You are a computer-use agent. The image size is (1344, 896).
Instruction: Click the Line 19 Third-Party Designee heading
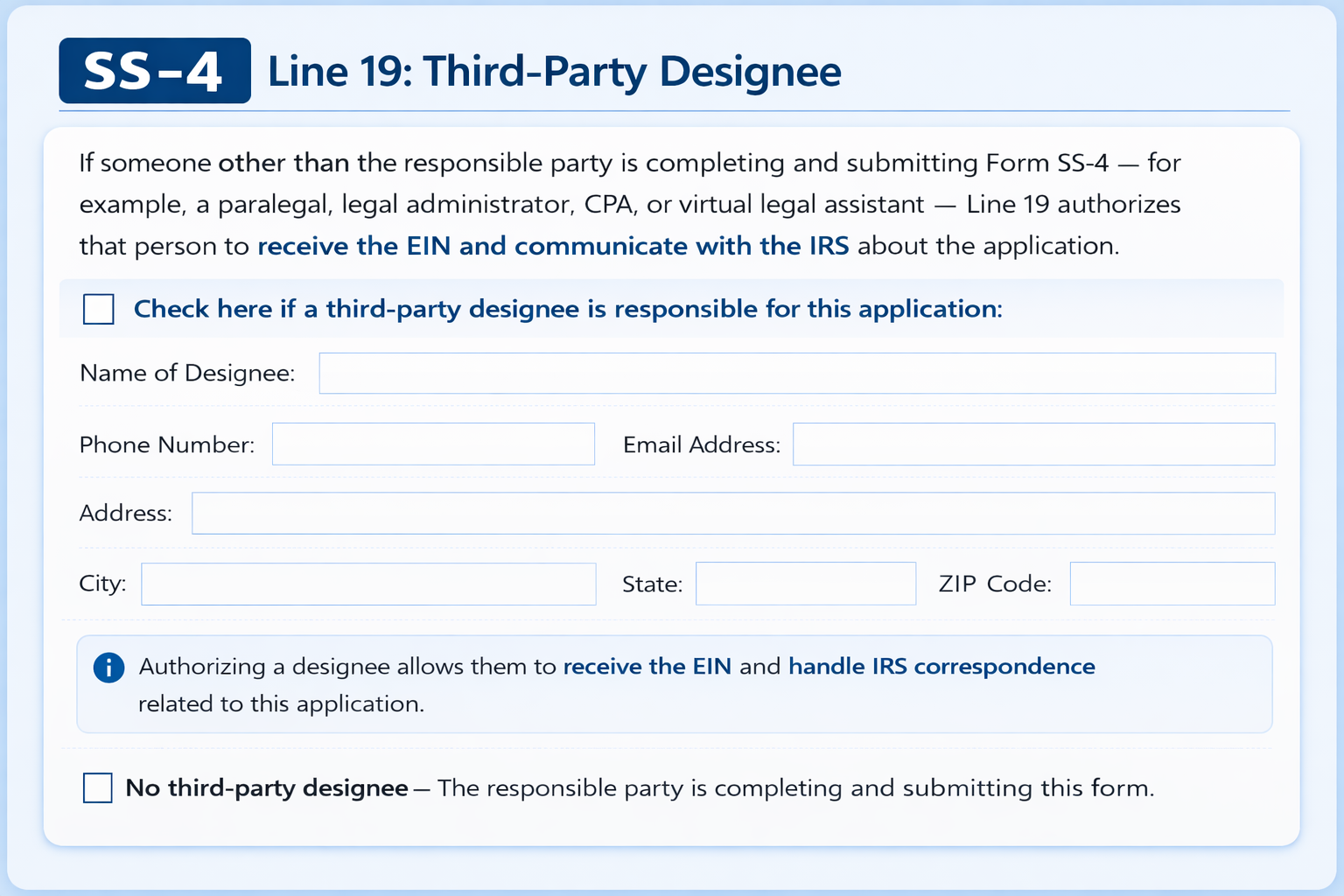coord(554,72)
